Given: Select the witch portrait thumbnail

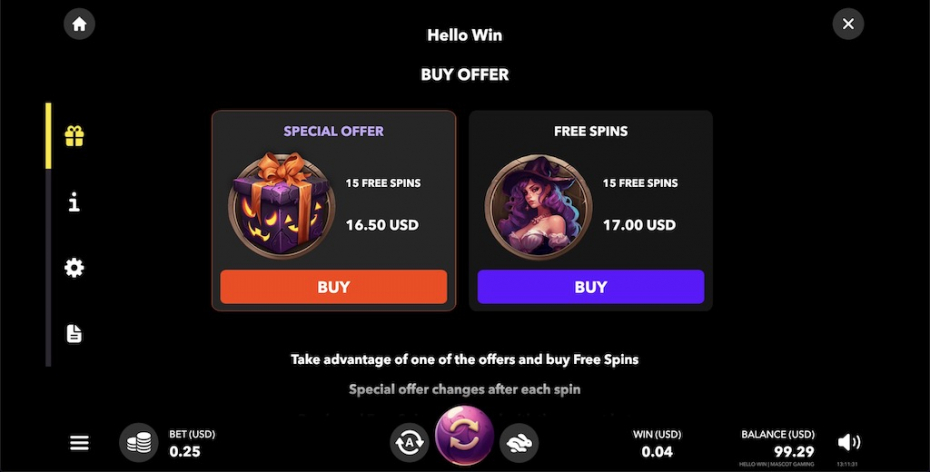Looking at the screenshot, I should 538,206.
